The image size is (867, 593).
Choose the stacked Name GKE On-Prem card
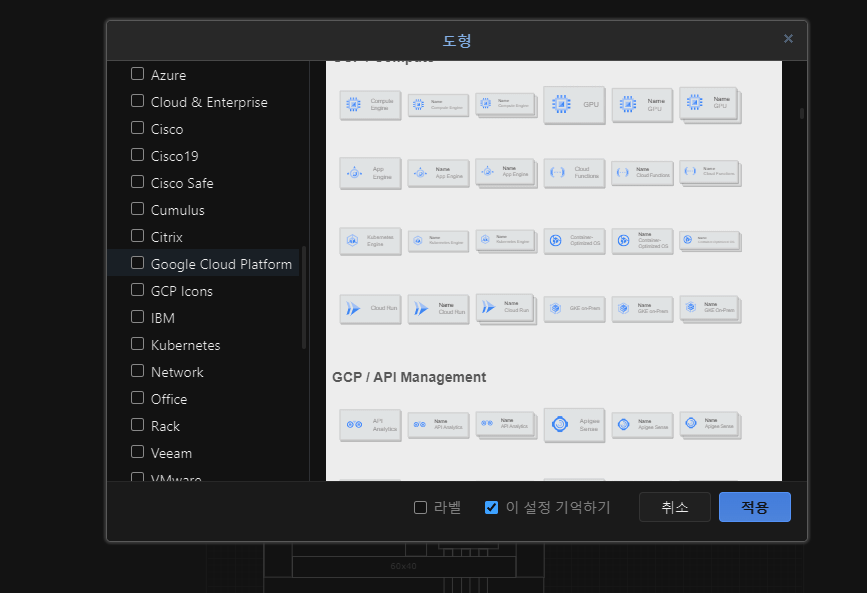click(x=710, y=309)
